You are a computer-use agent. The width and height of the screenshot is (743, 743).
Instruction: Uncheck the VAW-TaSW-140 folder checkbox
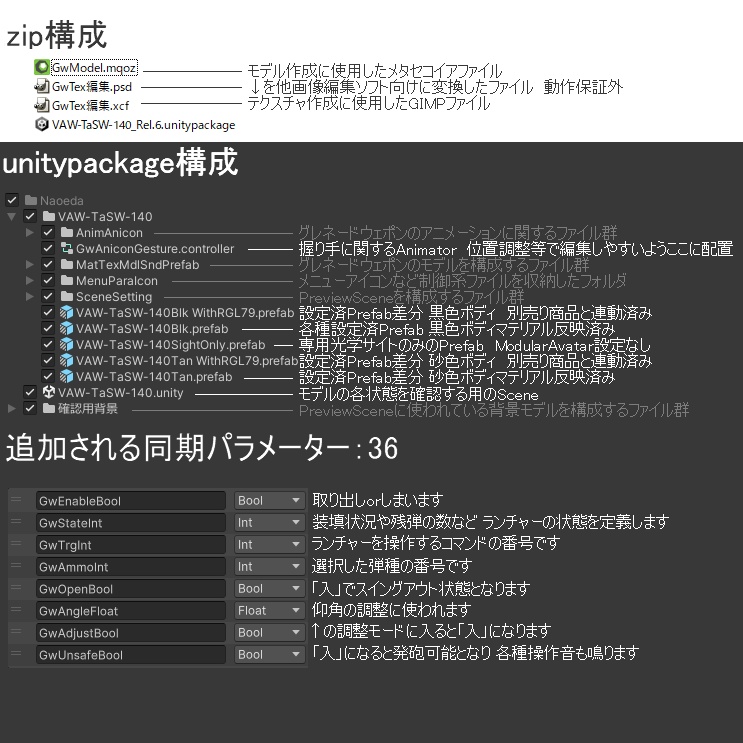pyautogui.click(x=30, y=217)
